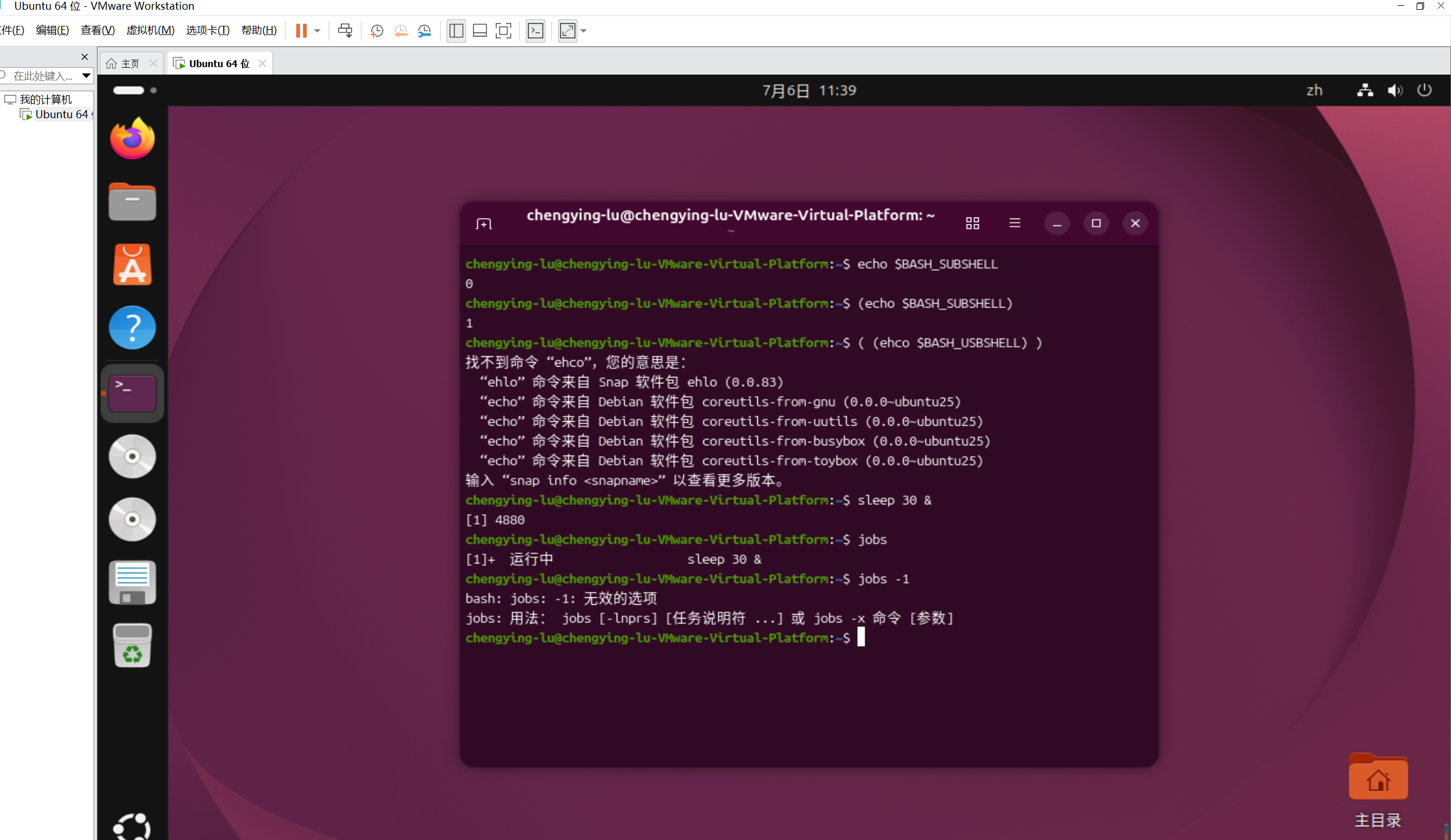1451x840 pixels.
Task: Expand the power options dropdown arrow
Action: coord(317,31)
